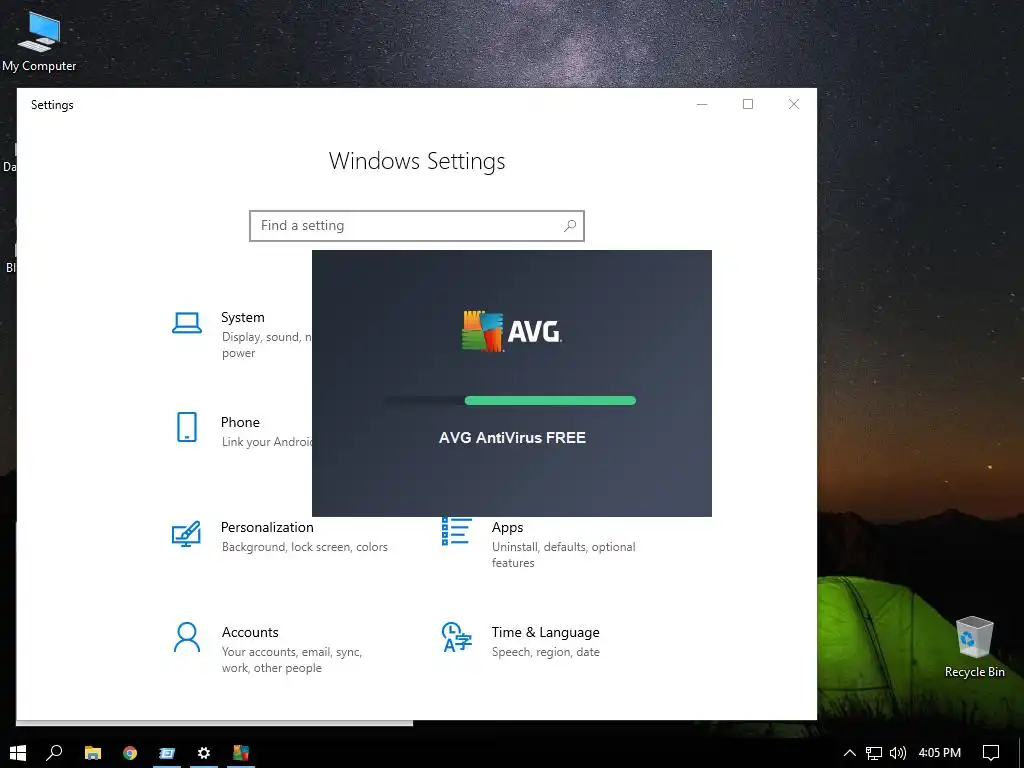Click the AVG logo in the splash screen
This screenshot has height=768, width=1024.
coord(512,331)
